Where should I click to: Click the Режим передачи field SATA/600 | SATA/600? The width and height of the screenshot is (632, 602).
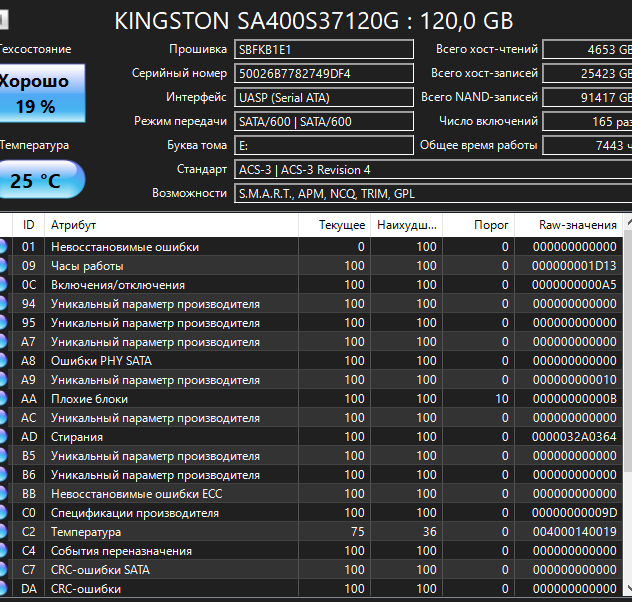(324, 122)
